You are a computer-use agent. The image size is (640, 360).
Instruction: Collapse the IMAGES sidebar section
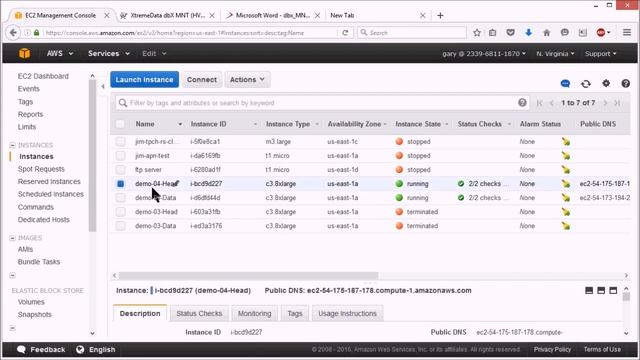coord(12,238)
